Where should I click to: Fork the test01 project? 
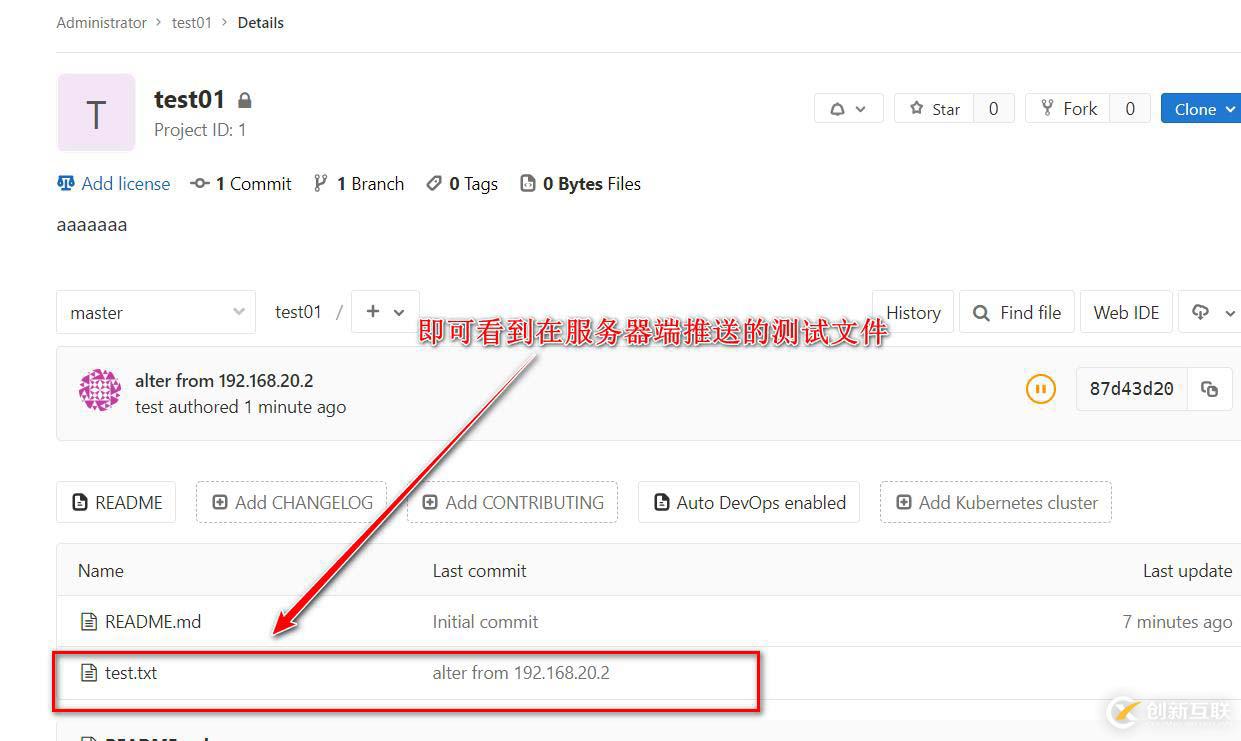[x=1068, y=109]
